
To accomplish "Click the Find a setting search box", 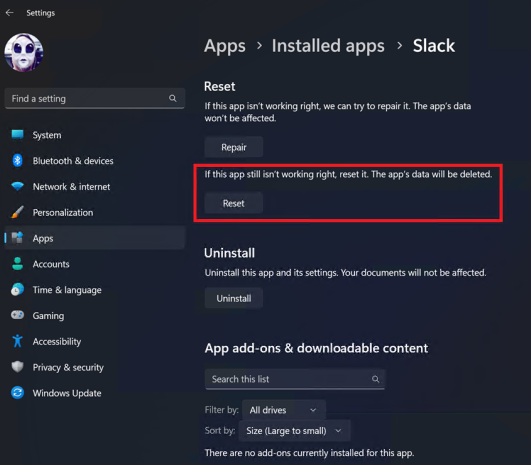I will coord(95,99).
